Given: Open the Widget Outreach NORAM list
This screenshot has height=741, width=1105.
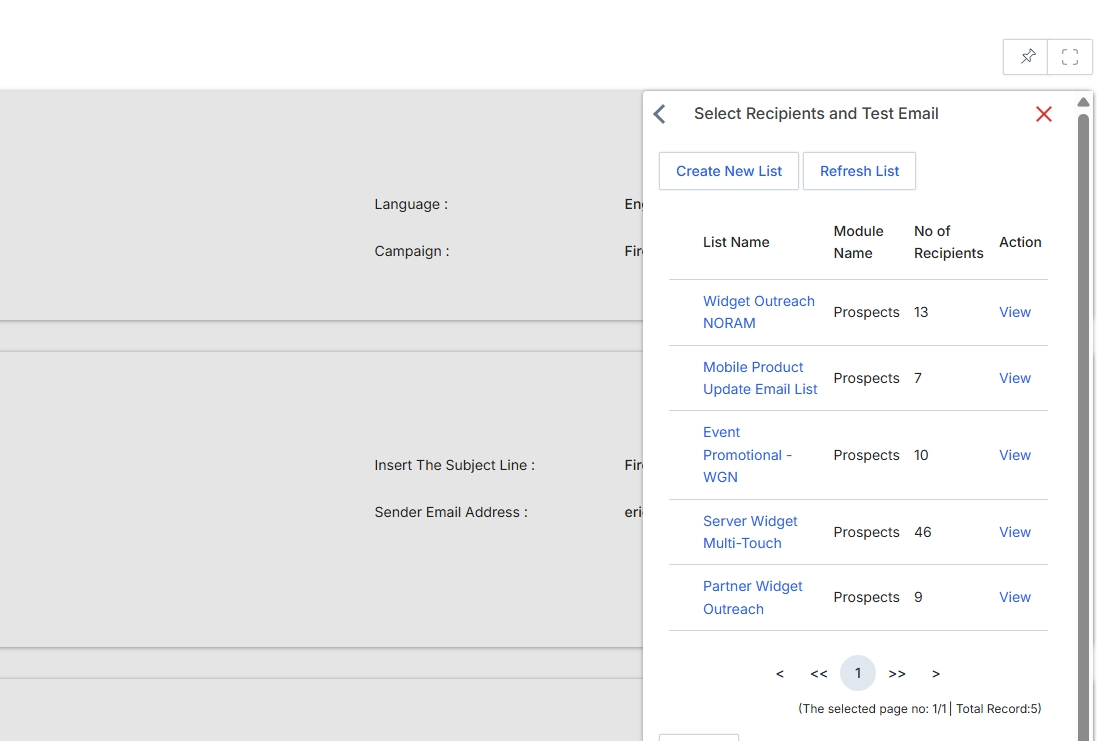Looking at the screenshot, I should (x=758, y=312).
